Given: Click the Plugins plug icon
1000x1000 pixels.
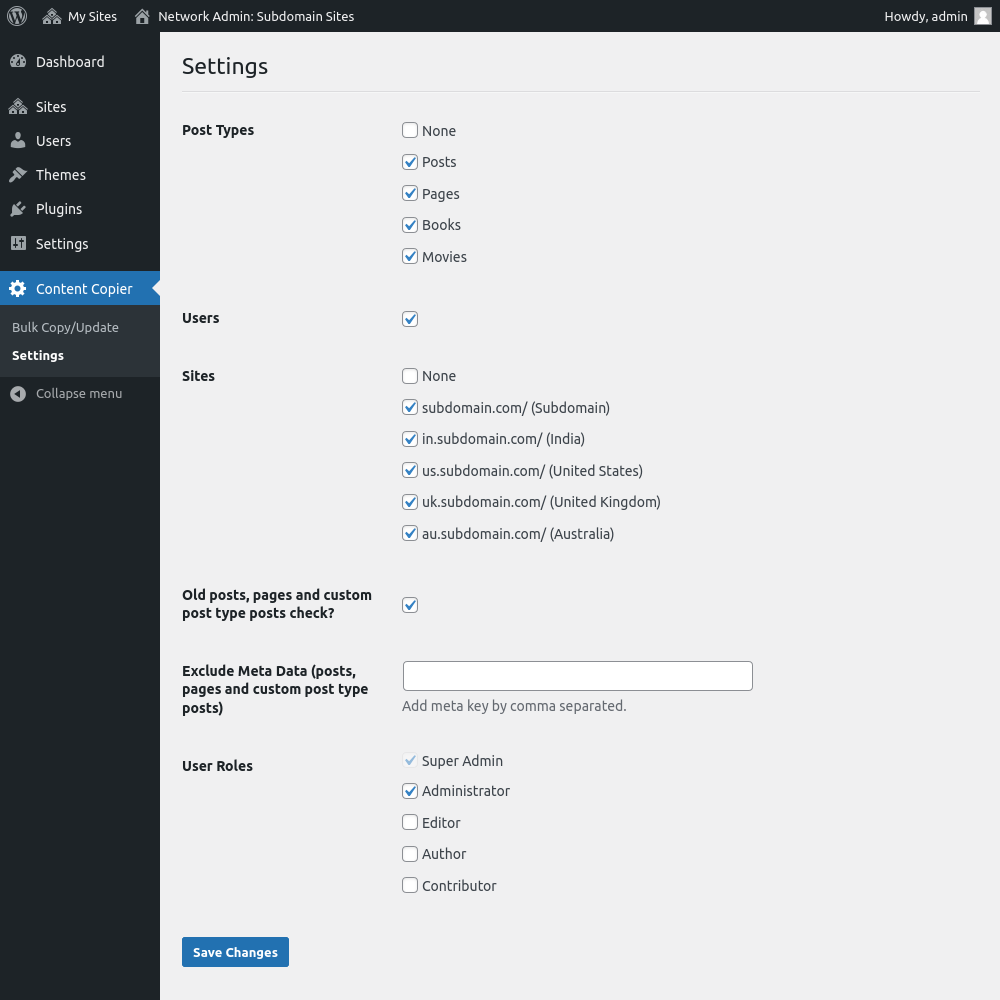Looking at the screenshot, I should pos(18,209).
